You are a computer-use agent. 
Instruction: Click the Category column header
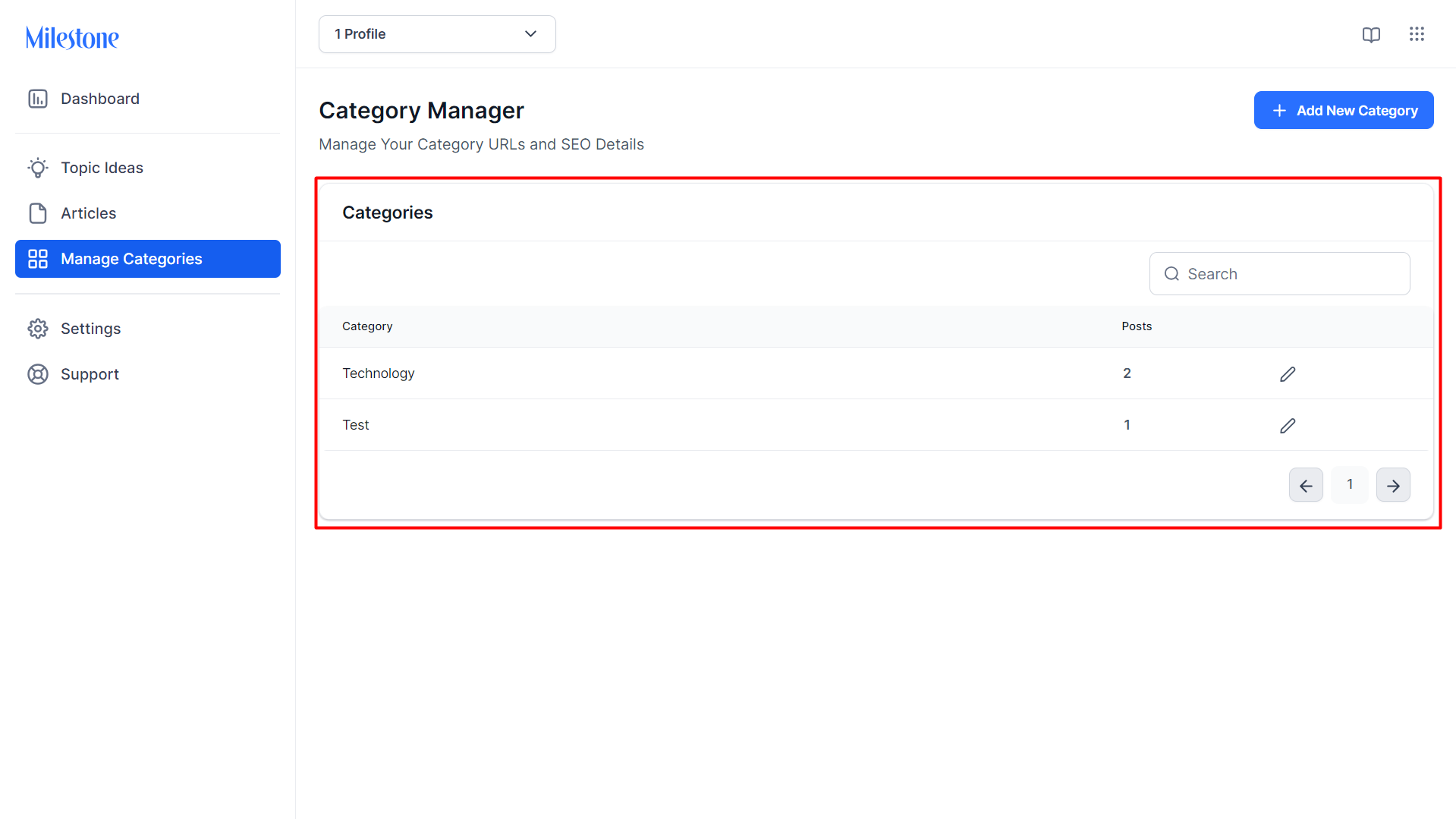[x=367, y=326]
